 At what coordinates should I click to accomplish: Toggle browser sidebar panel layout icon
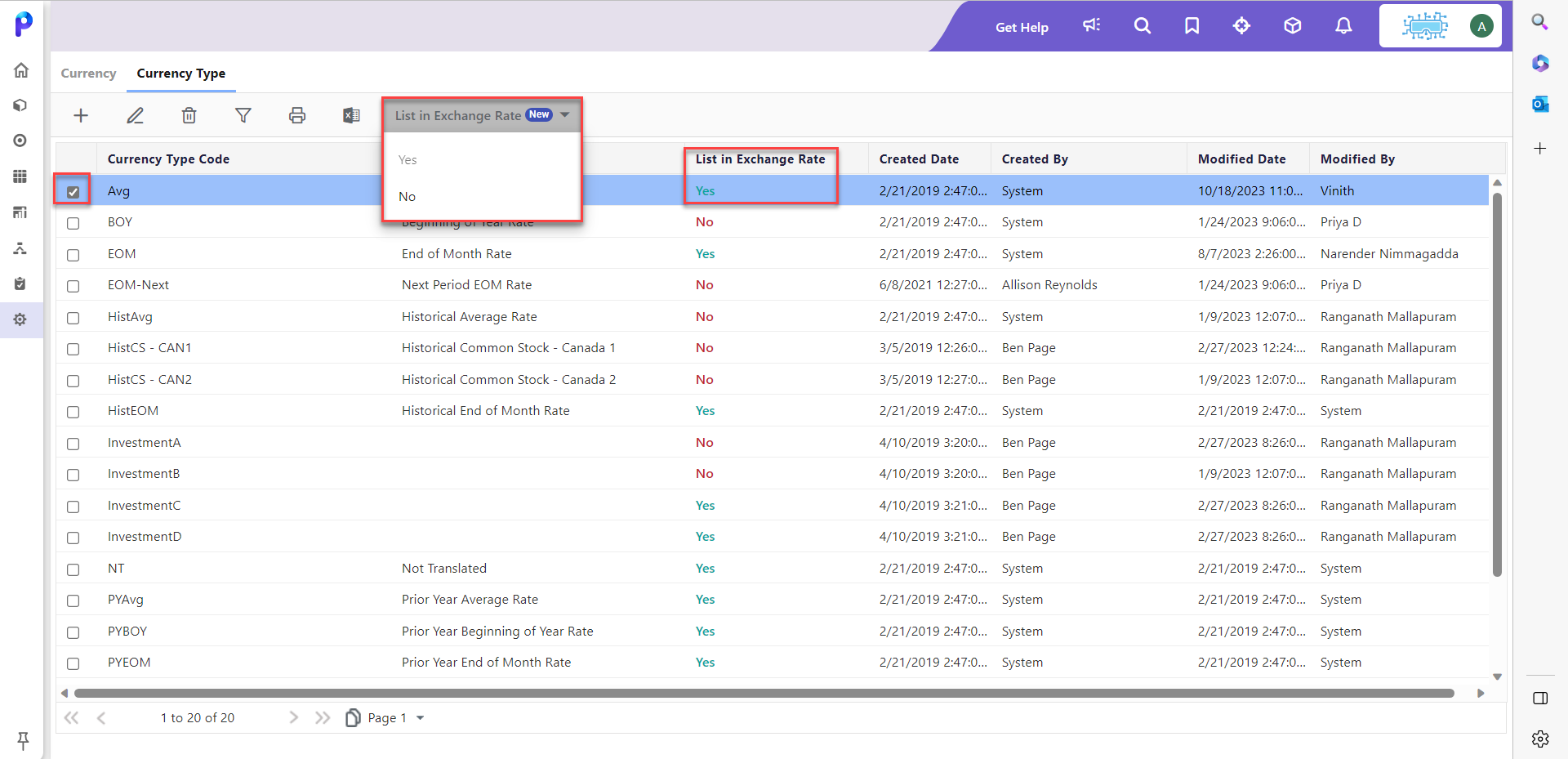[1540, 699]
